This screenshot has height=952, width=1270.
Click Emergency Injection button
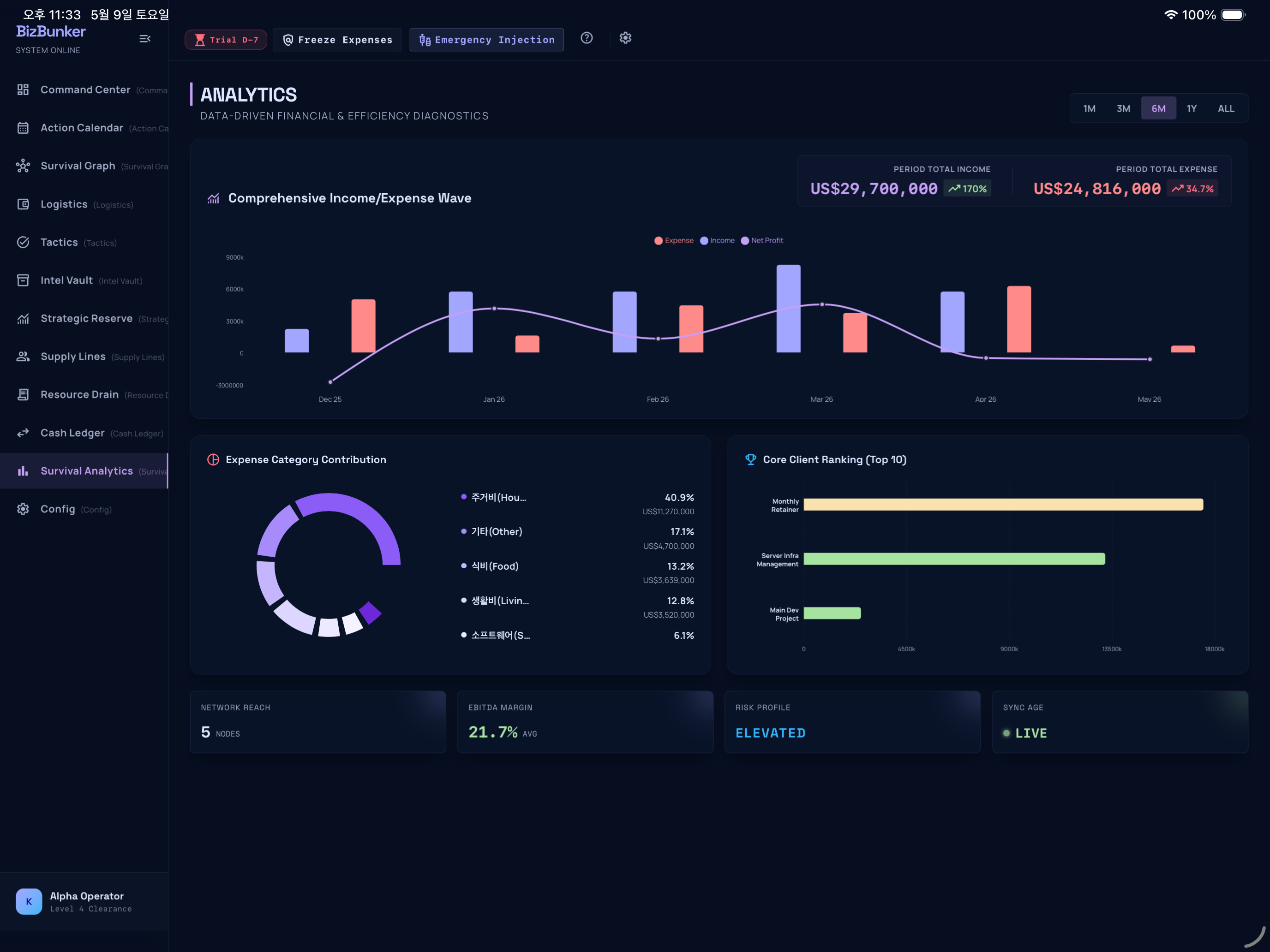tap(486, 40)
